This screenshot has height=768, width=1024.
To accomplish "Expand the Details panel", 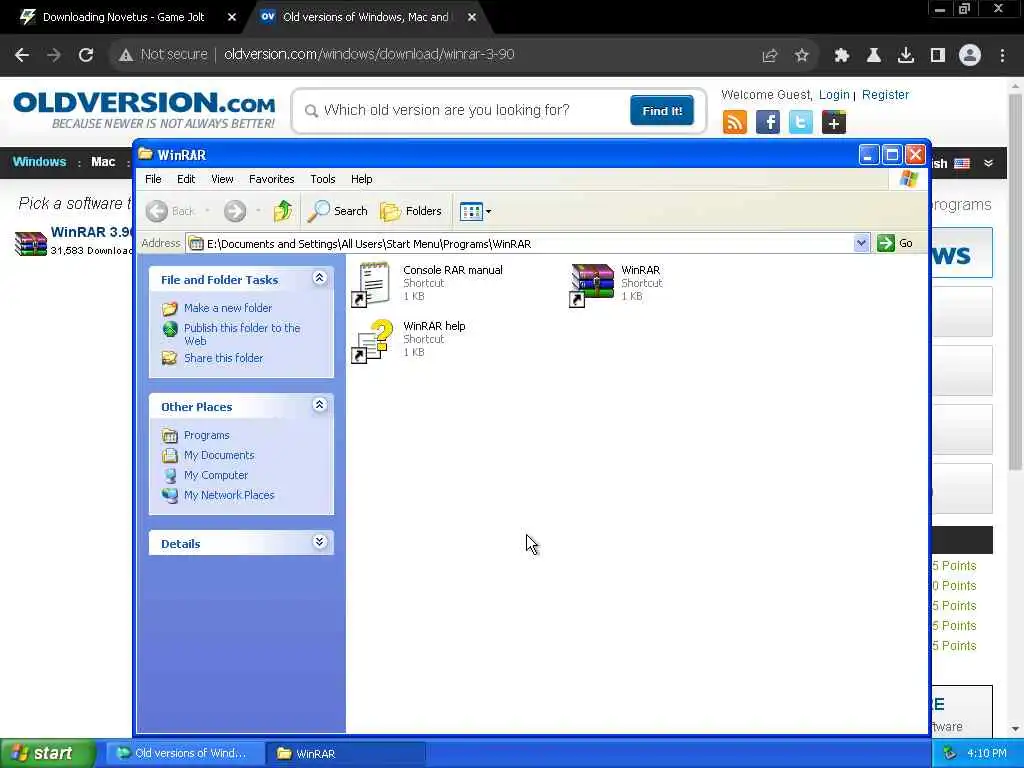I will tap(319, 542).
